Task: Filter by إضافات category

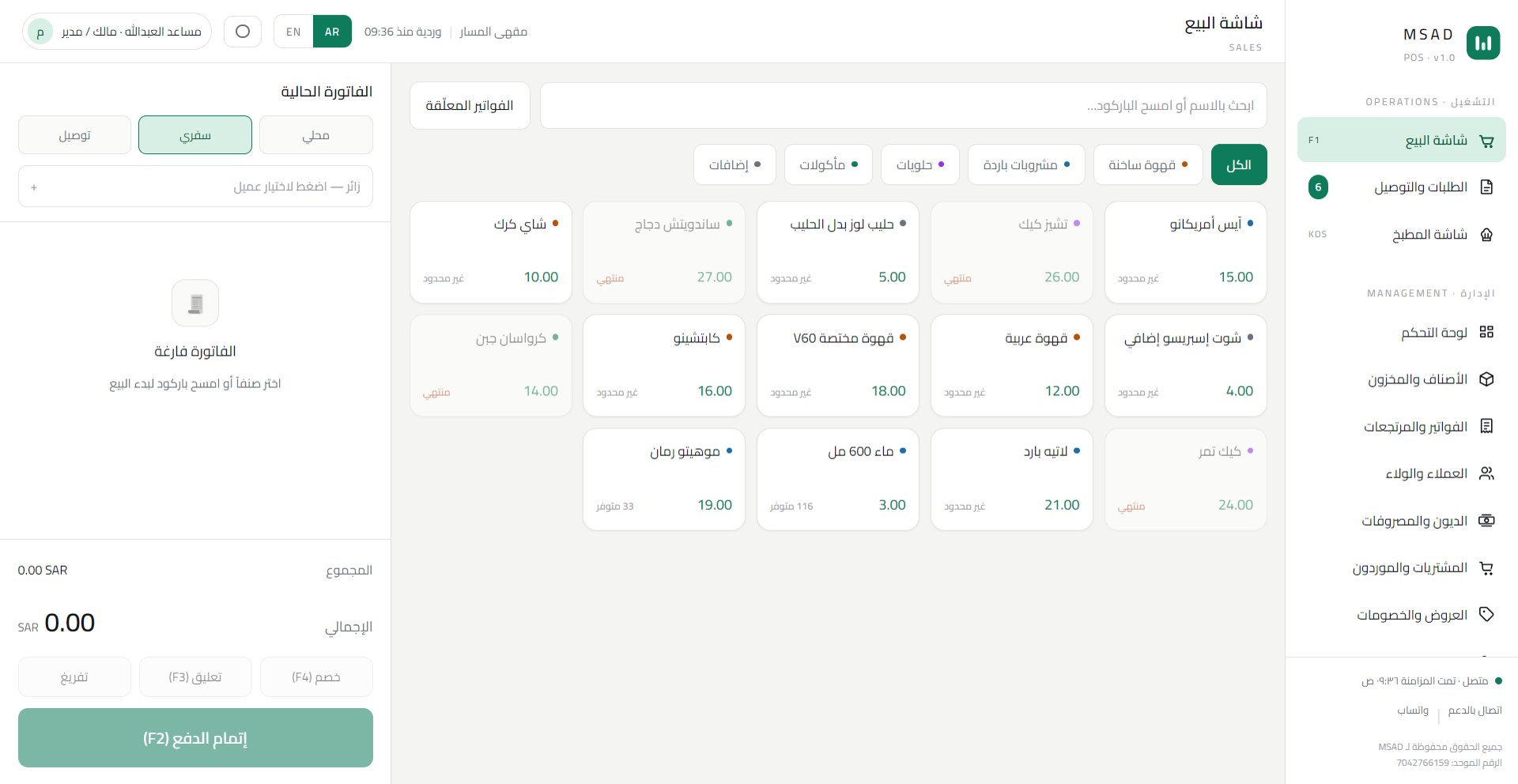Action: [x=734, y=164]
